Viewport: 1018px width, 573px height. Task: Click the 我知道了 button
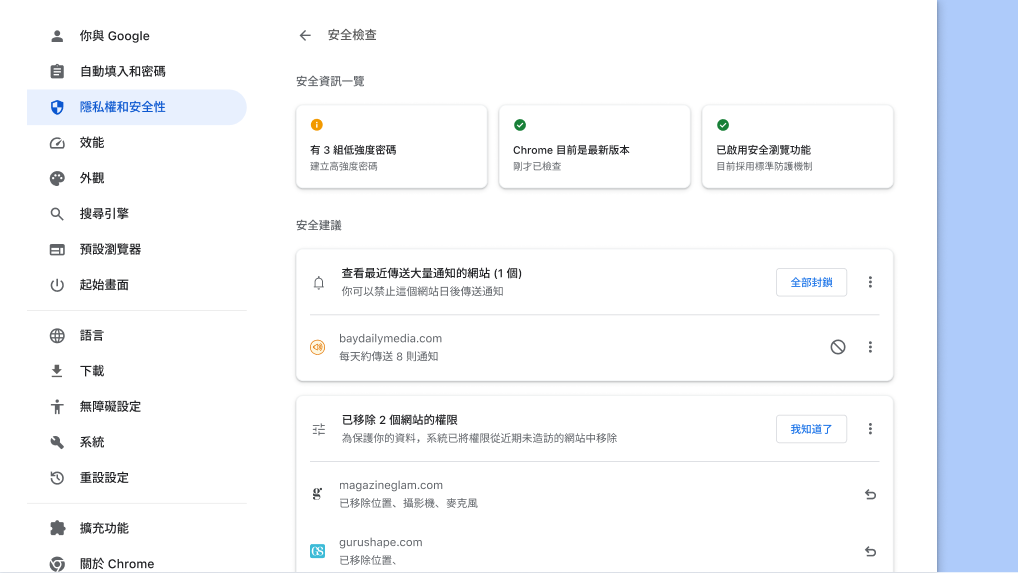click(x=811, y=429)
